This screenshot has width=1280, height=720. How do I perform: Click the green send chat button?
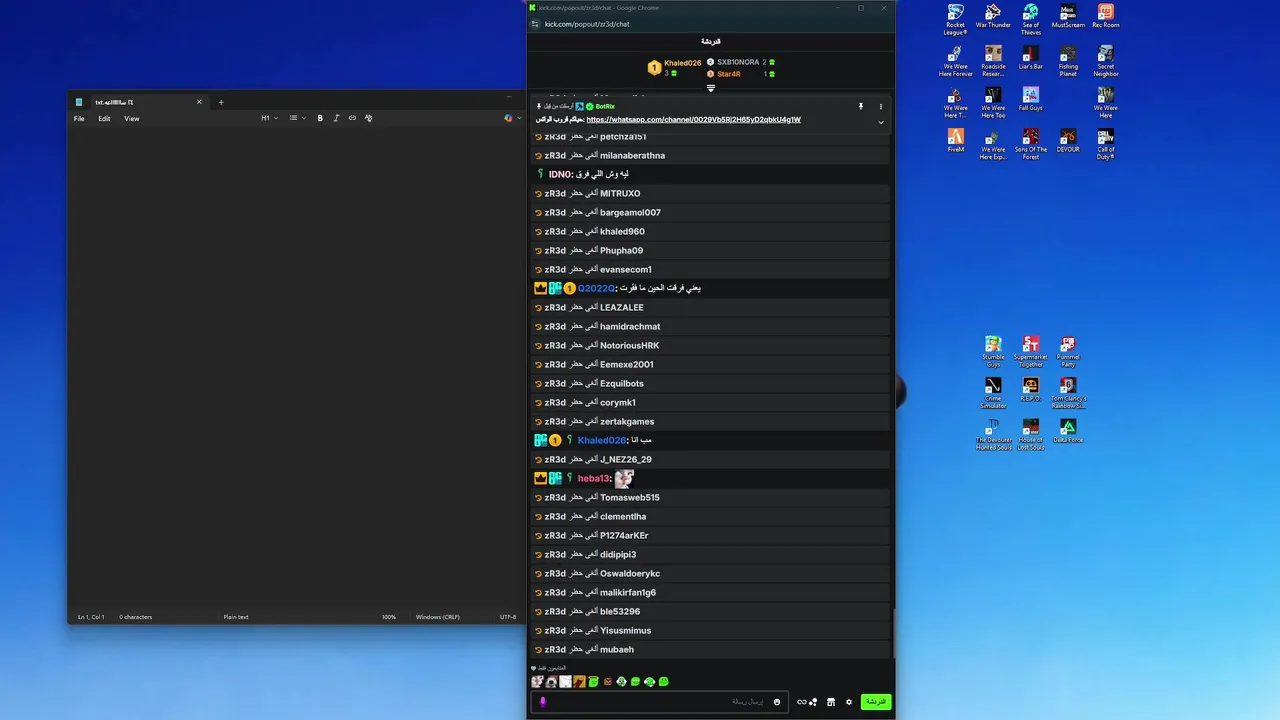pos(875,702)
